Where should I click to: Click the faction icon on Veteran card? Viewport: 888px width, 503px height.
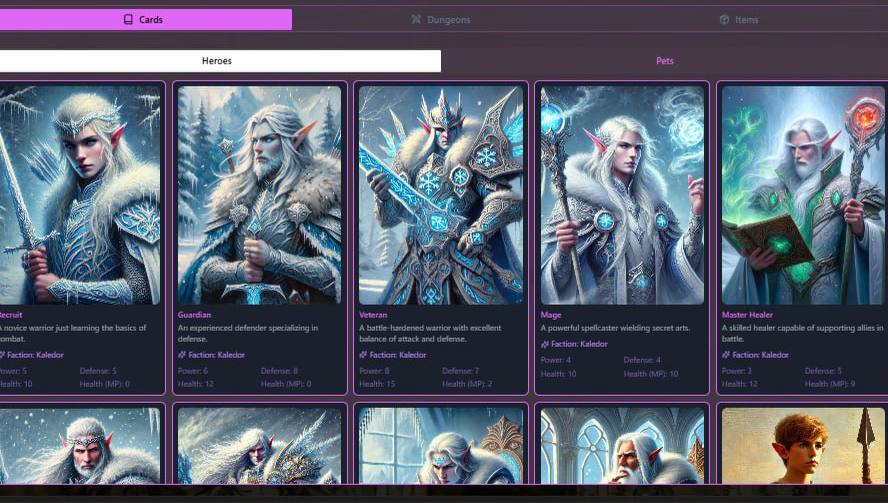(x=364, y=355)
